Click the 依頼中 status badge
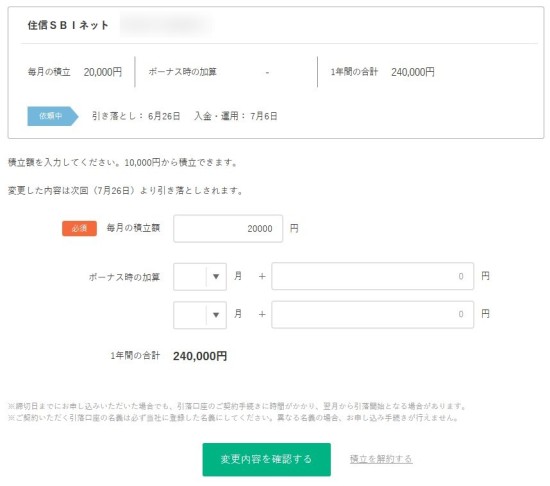This screenshot has width=550, height=486. click(53, 116)
